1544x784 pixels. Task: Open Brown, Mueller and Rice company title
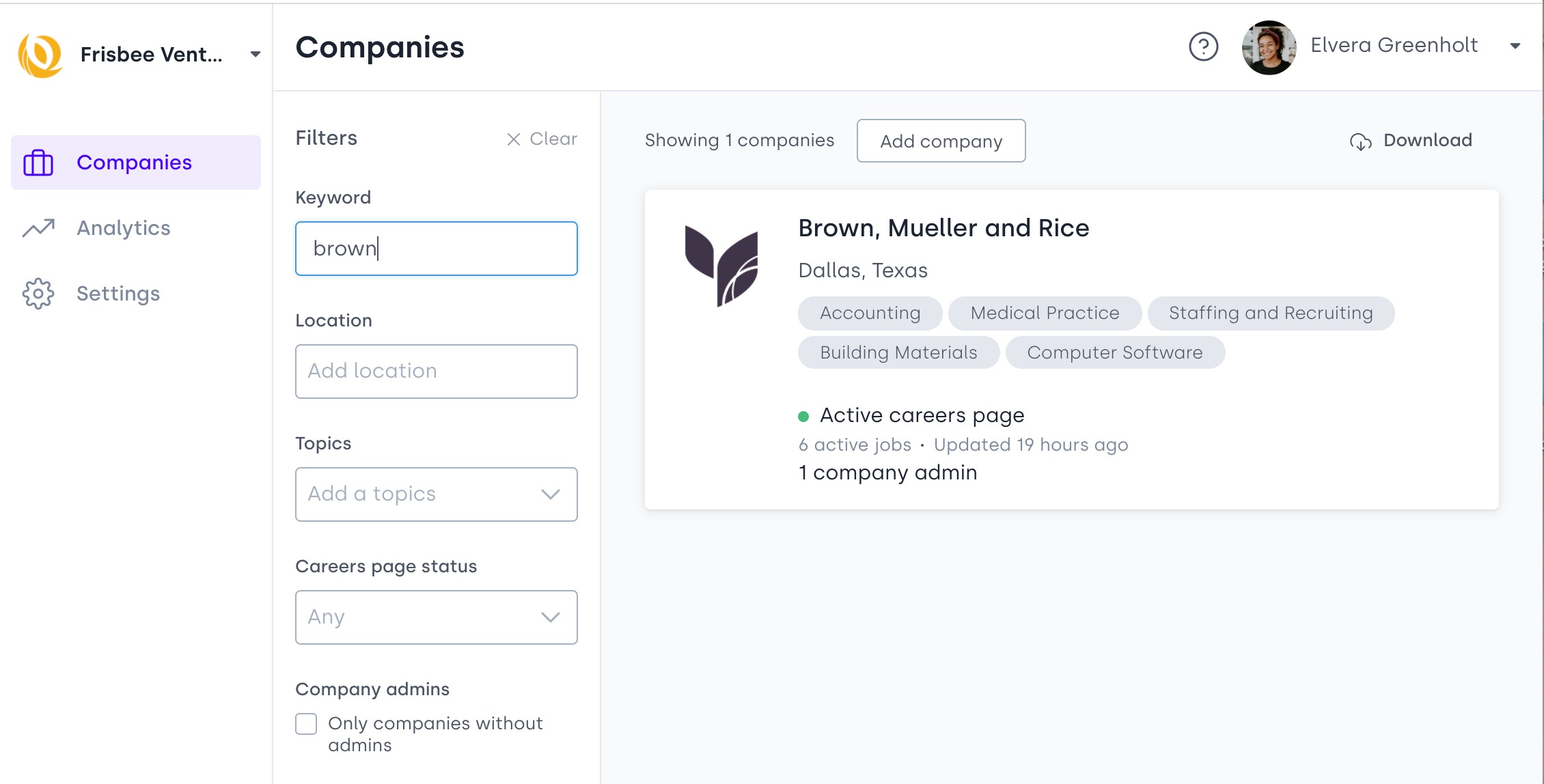pos(943,228)
